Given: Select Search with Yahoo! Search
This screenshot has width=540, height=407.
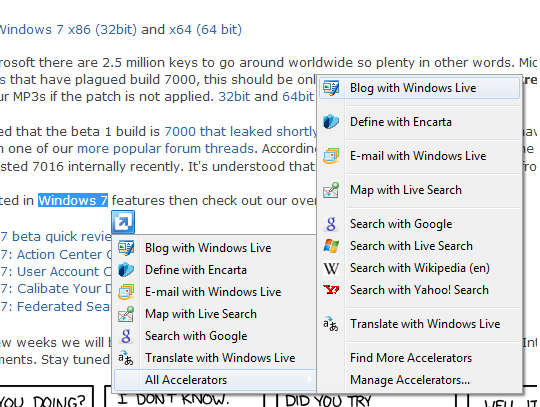Looking at the screenshot, I should click(419, 290).
